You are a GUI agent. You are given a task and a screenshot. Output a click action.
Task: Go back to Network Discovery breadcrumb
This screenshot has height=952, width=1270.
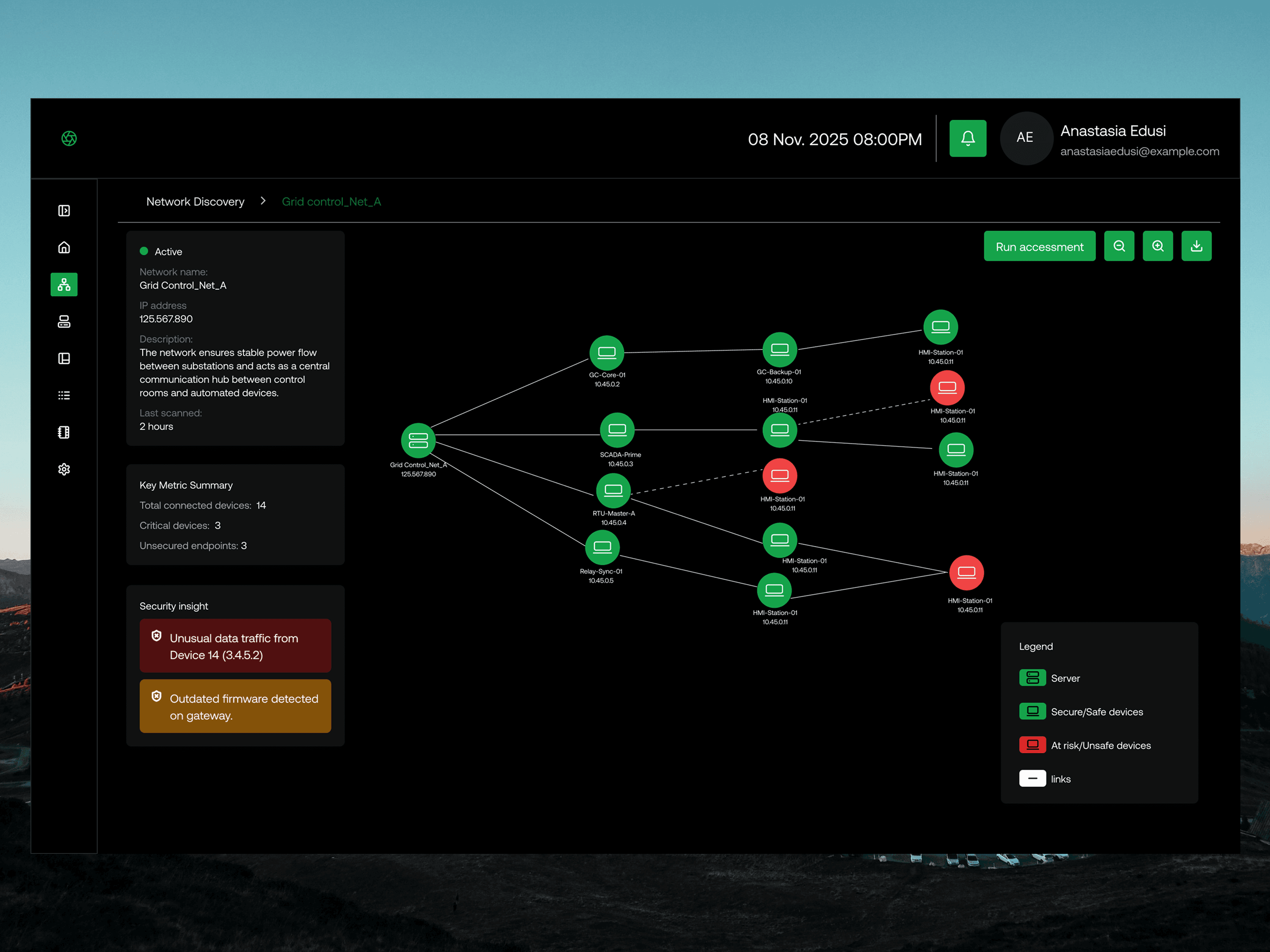coord(195,201)
